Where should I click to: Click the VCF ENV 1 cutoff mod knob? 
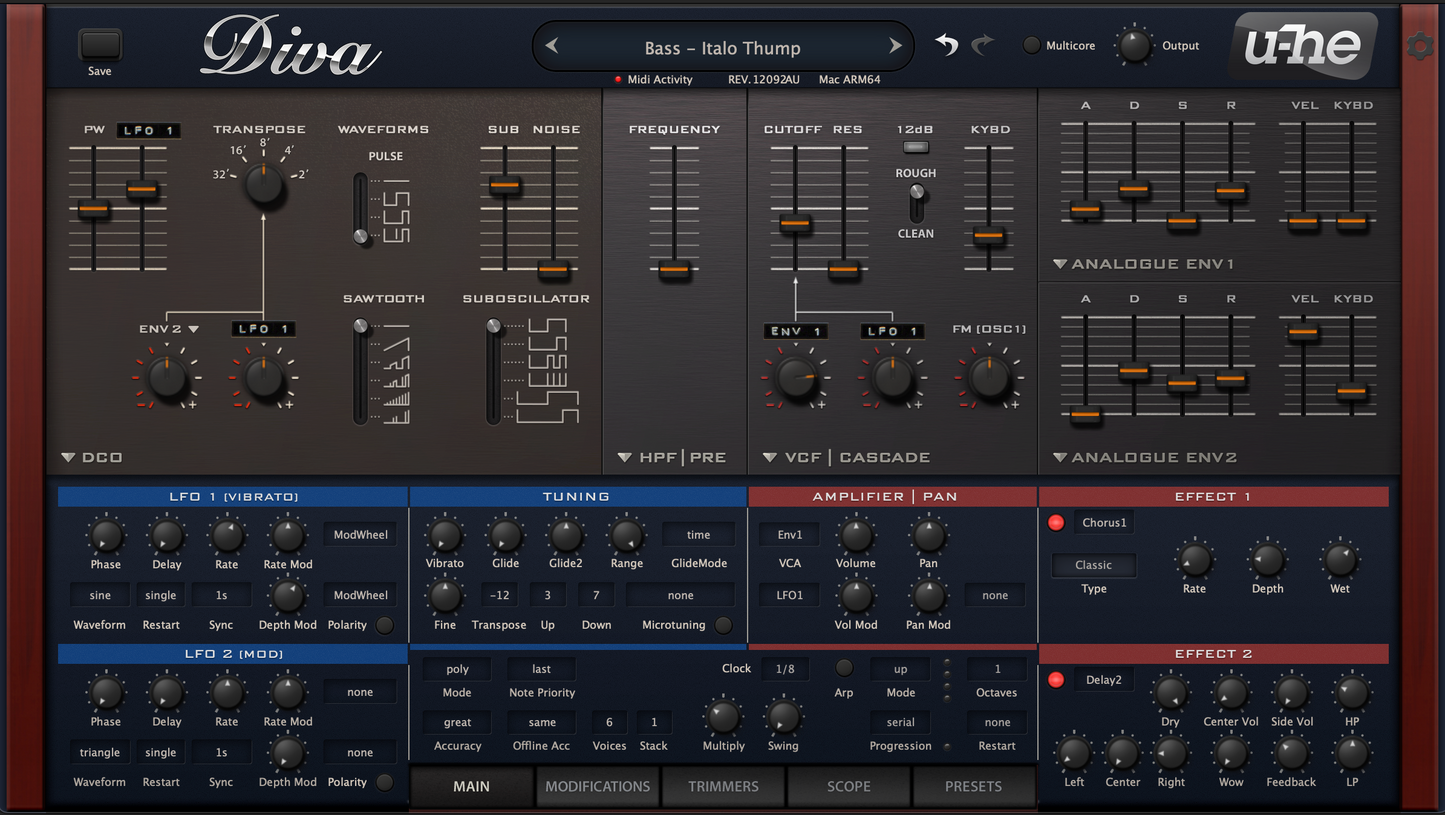(x=796, y=378)
